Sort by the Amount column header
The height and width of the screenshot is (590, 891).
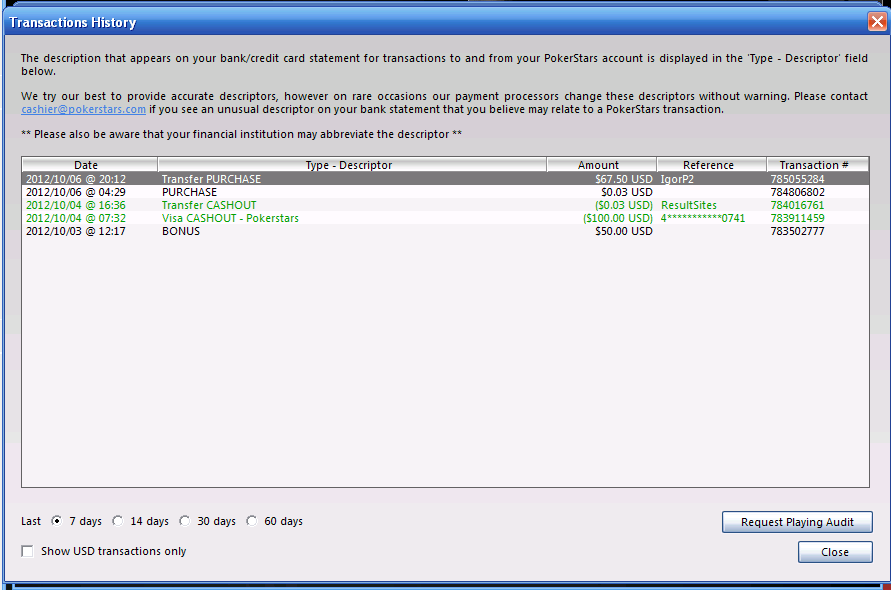click(x=602, y=165)
